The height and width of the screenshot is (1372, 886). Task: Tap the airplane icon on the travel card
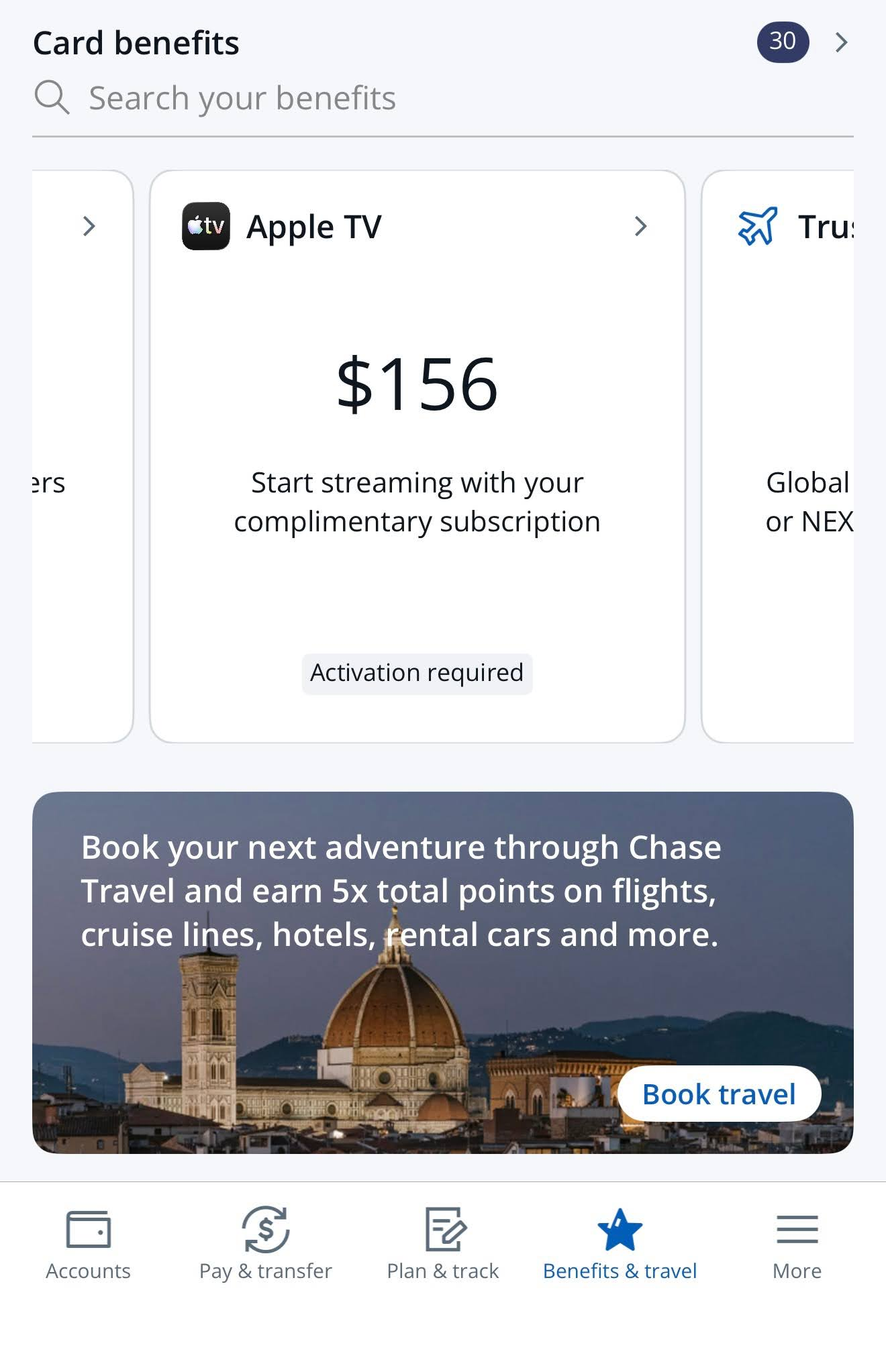(757, 226)
